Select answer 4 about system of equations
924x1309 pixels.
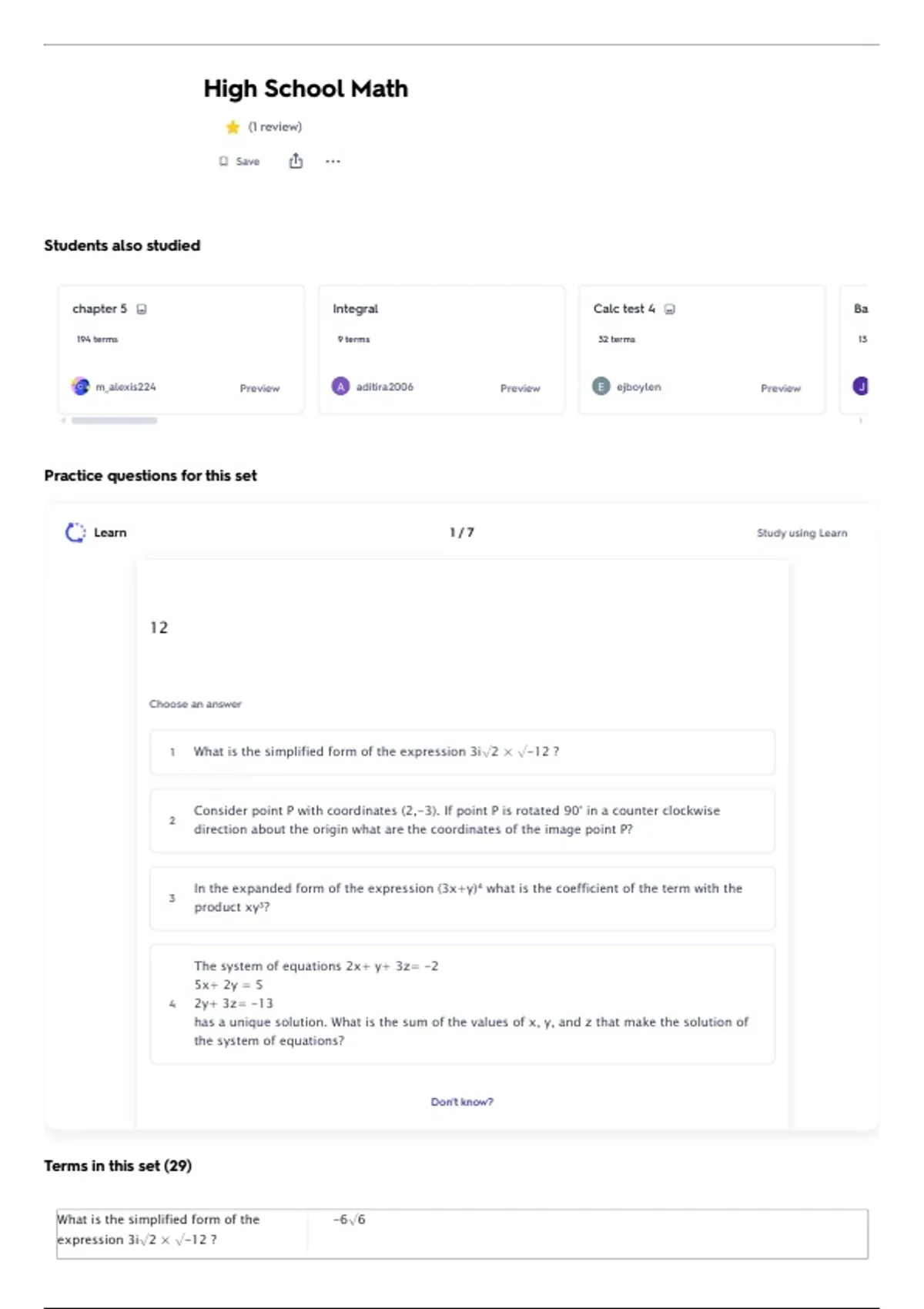(x=462, y=1003)
